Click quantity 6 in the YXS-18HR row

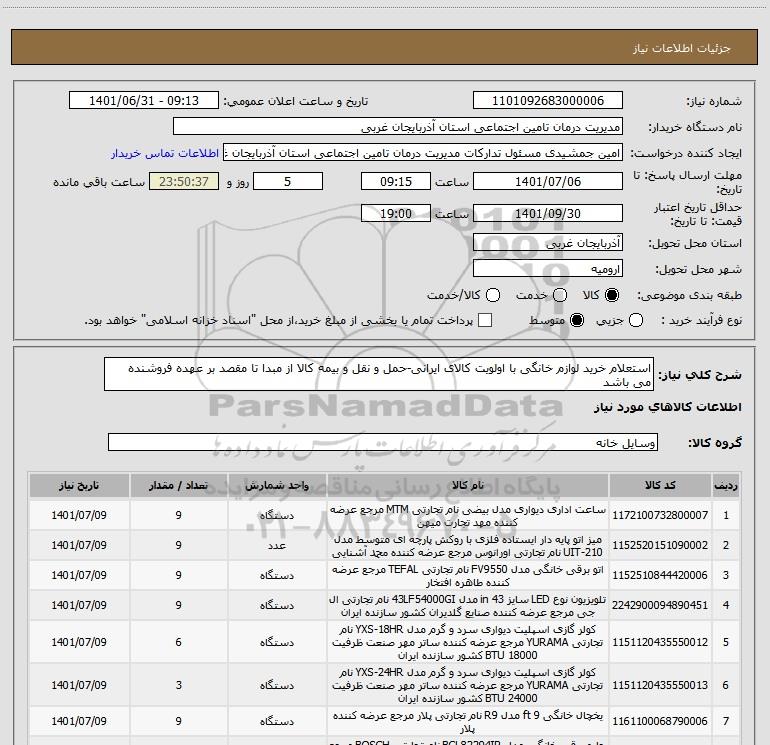pos(178,642)
